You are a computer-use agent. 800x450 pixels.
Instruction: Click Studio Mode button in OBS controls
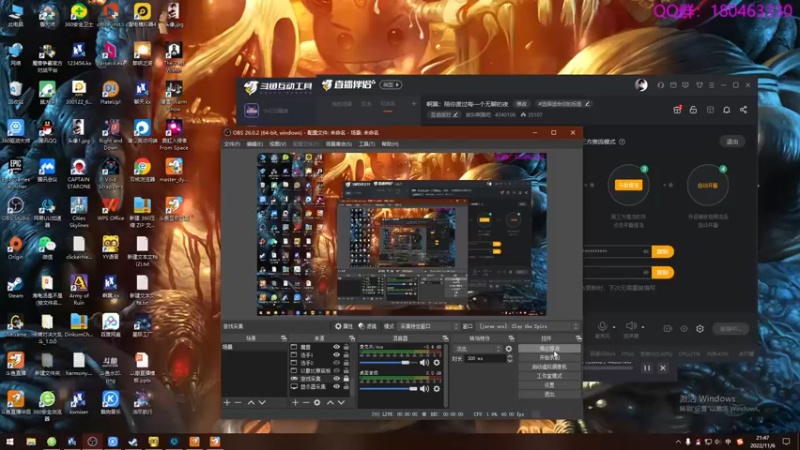(549, 376)
